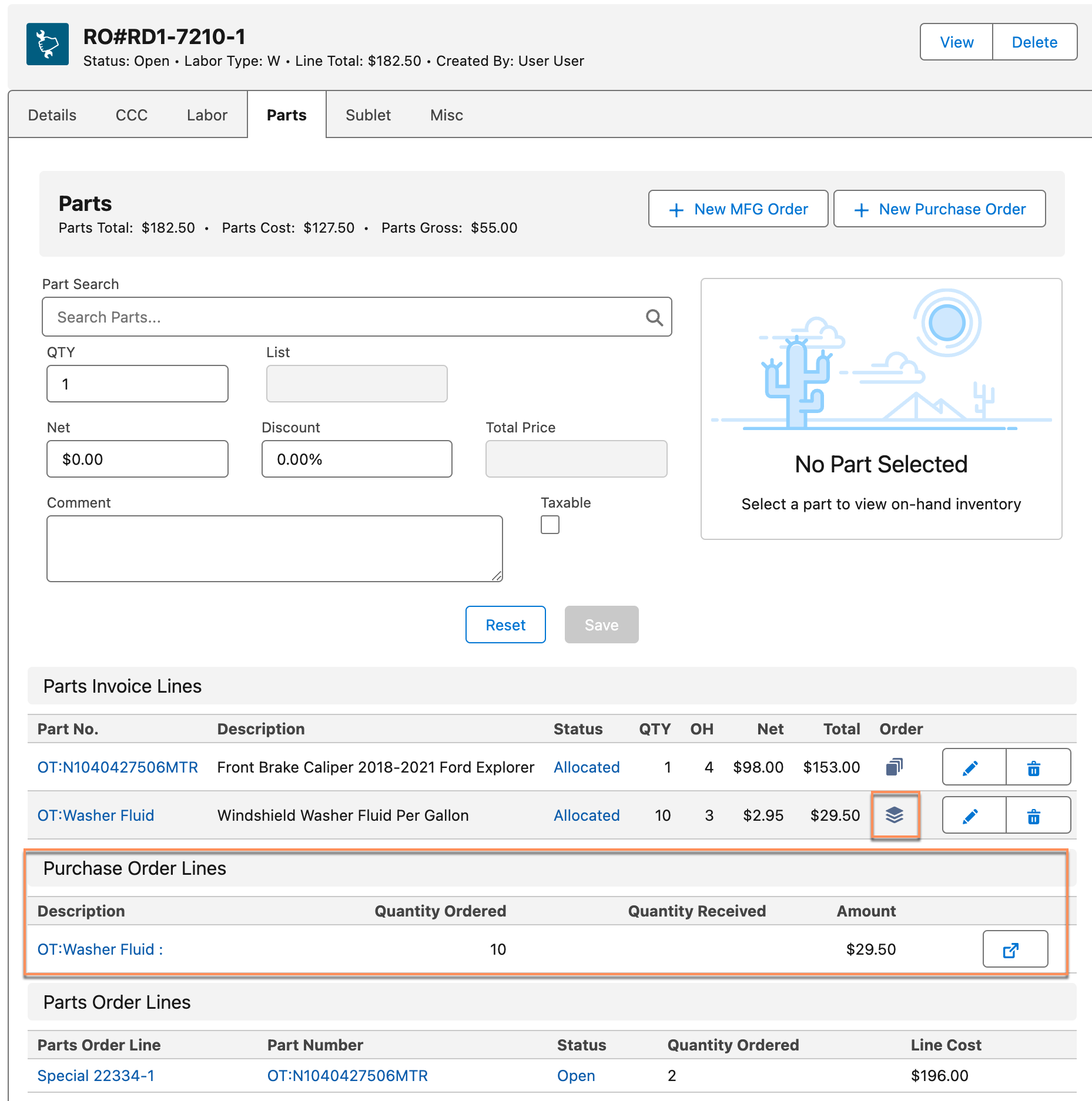Create a New MFG Order

(738, 209)
